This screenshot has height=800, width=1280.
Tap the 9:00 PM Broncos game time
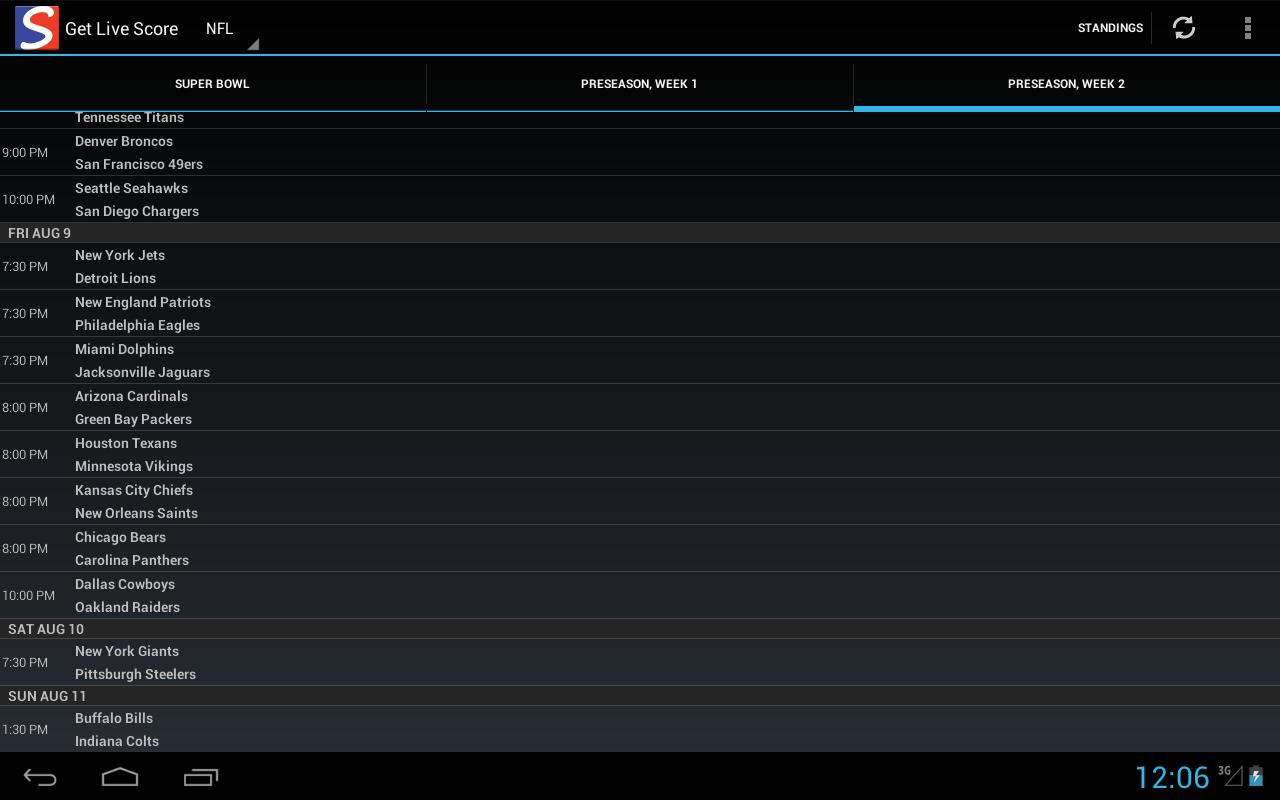(25, 153)
